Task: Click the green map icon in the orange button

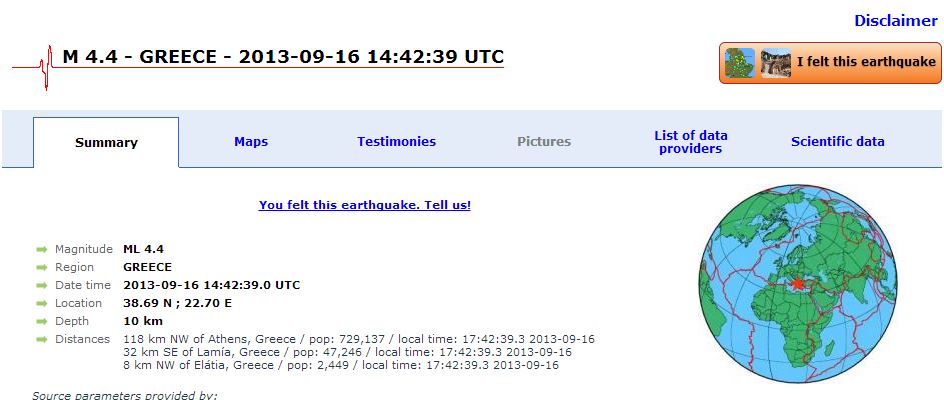Action: [x=740, y=62]
